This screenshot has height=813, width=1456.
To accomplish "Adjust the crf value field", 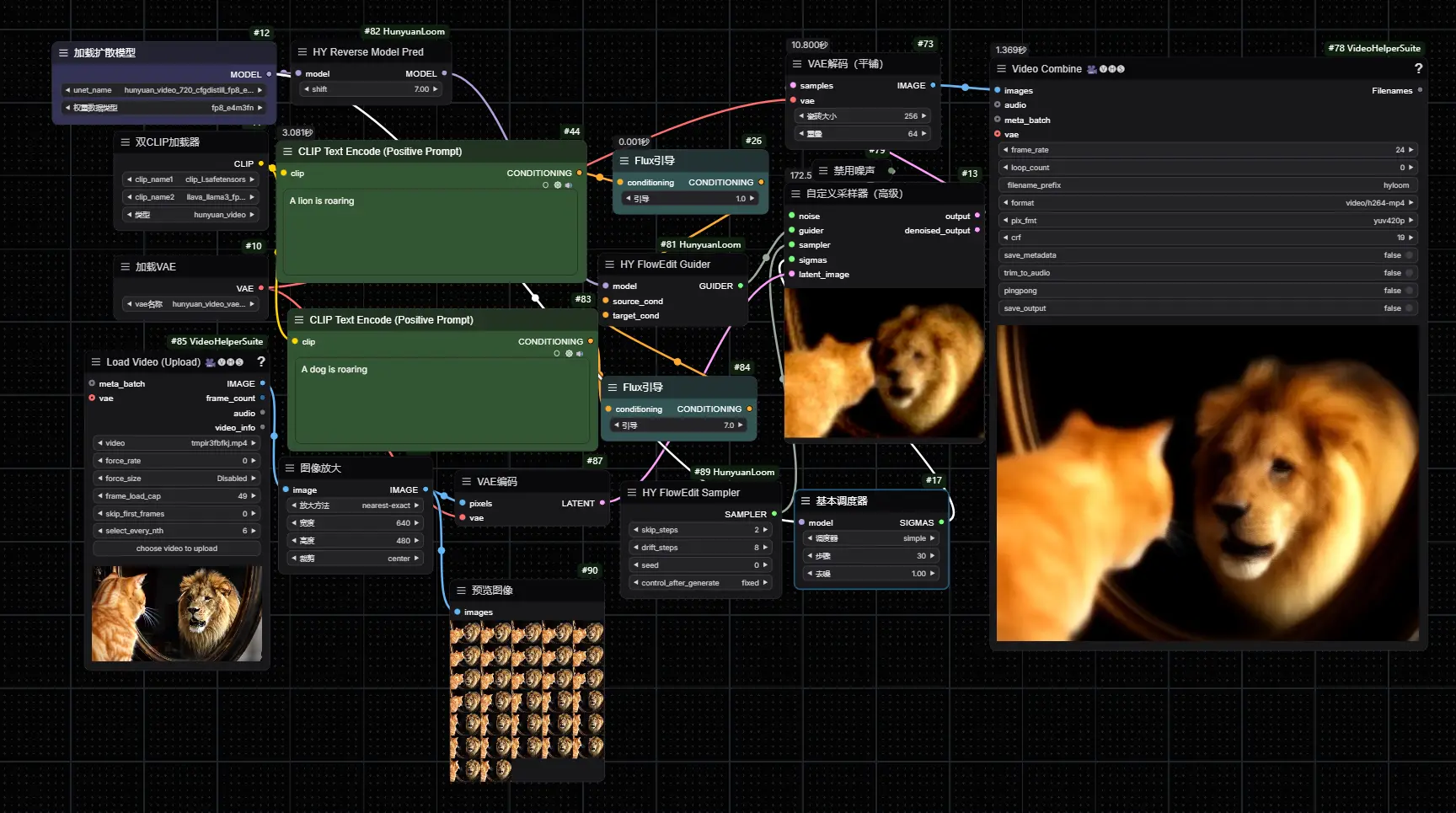I will point(1208,238).
